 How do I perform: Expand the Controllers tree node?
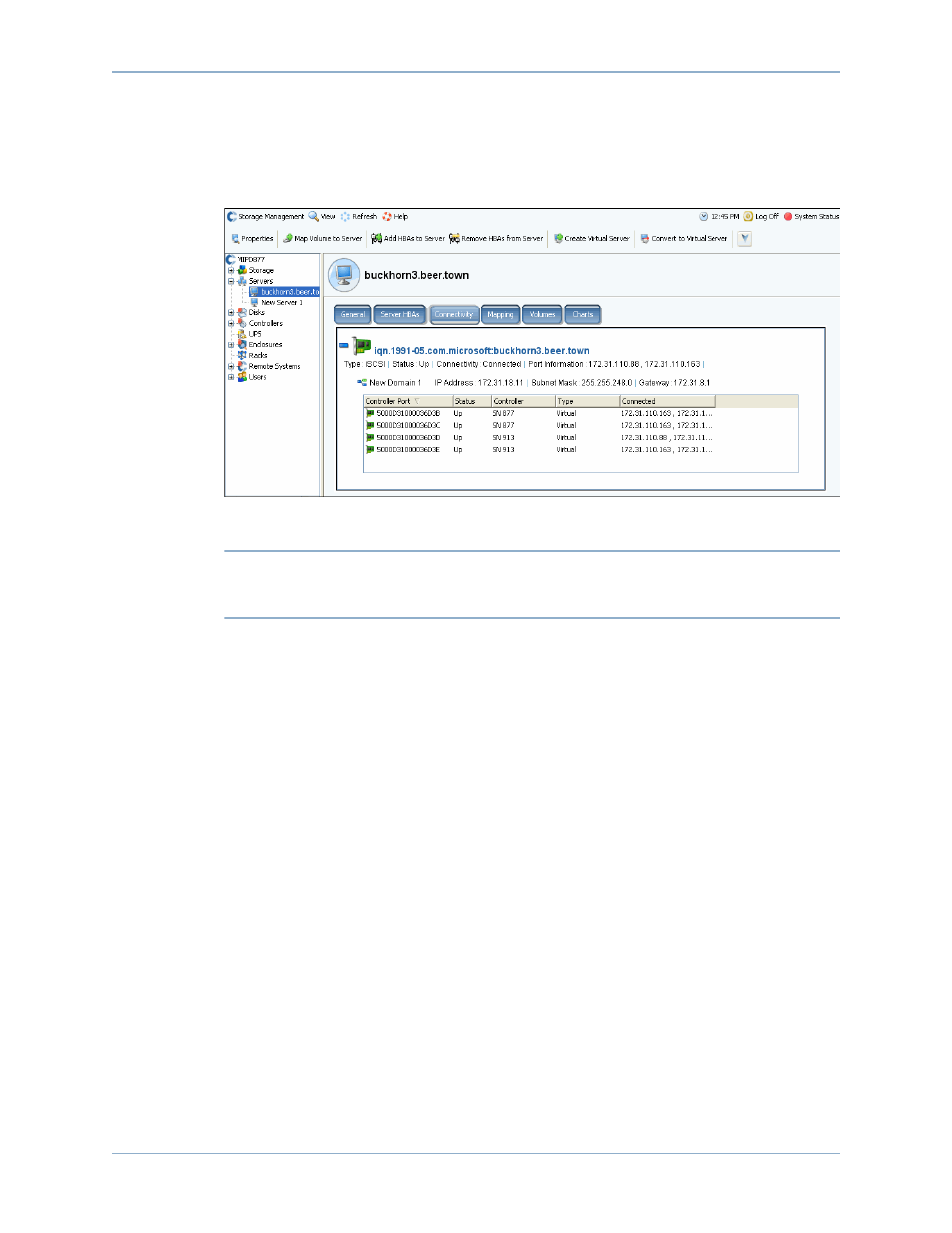click(231, 323)
